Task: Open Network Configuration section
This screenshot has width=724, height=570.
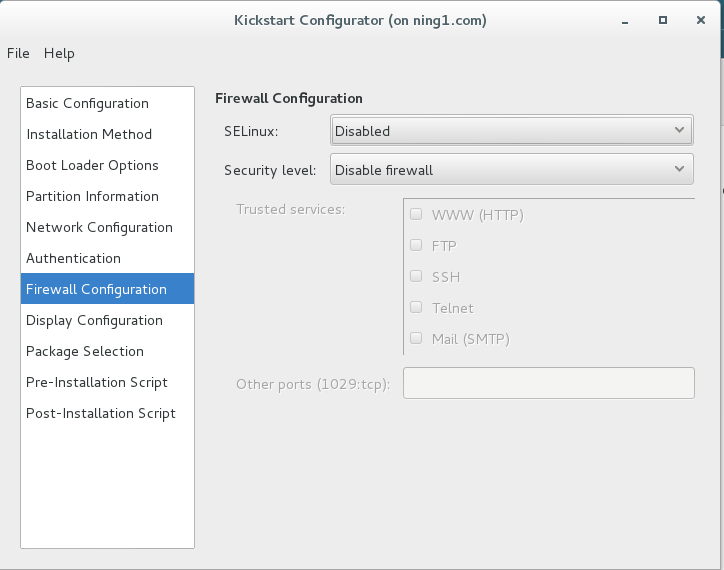Action: [x=99, y=227]
